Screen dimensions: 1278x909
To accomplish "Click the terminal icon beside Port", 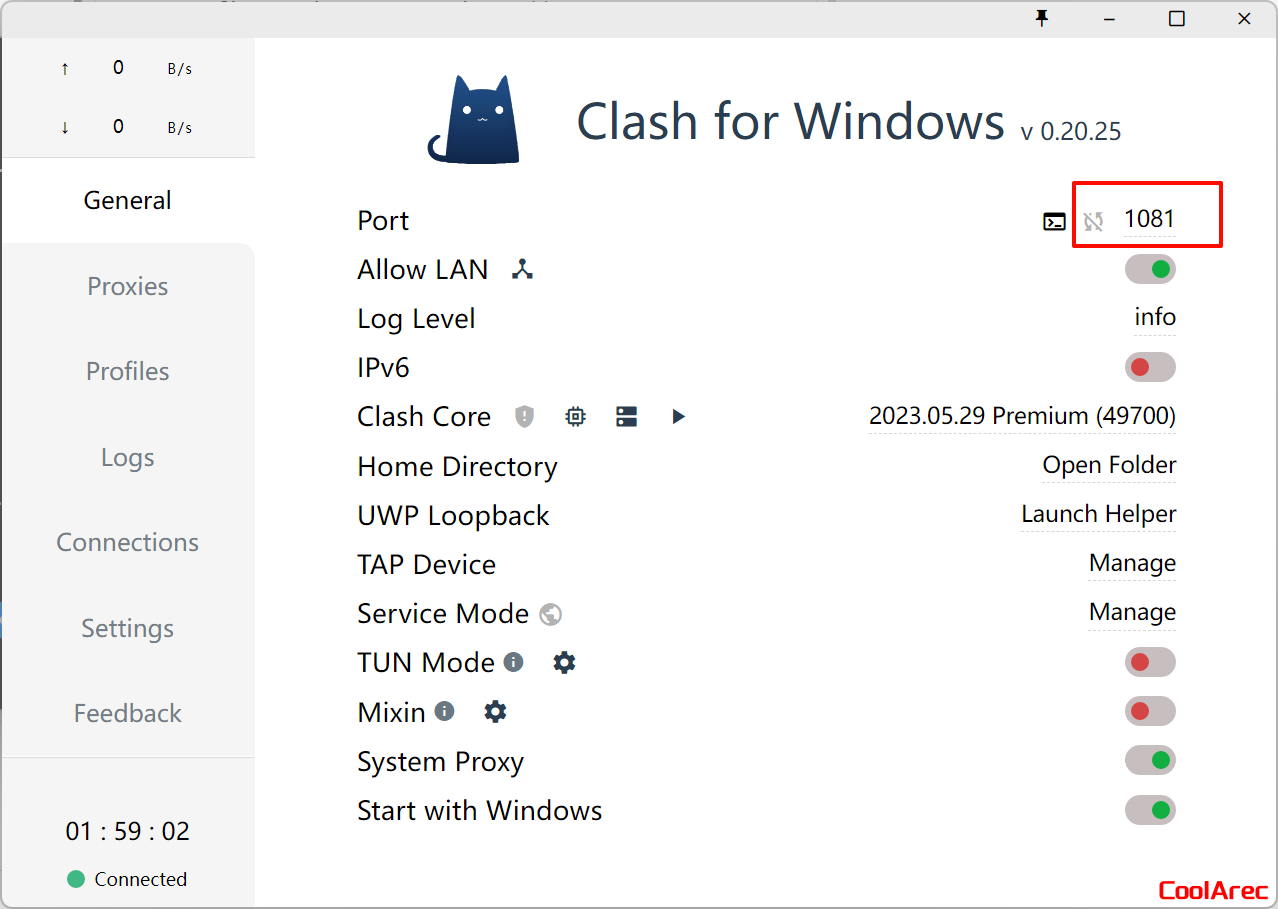I will coord(1054,222).
